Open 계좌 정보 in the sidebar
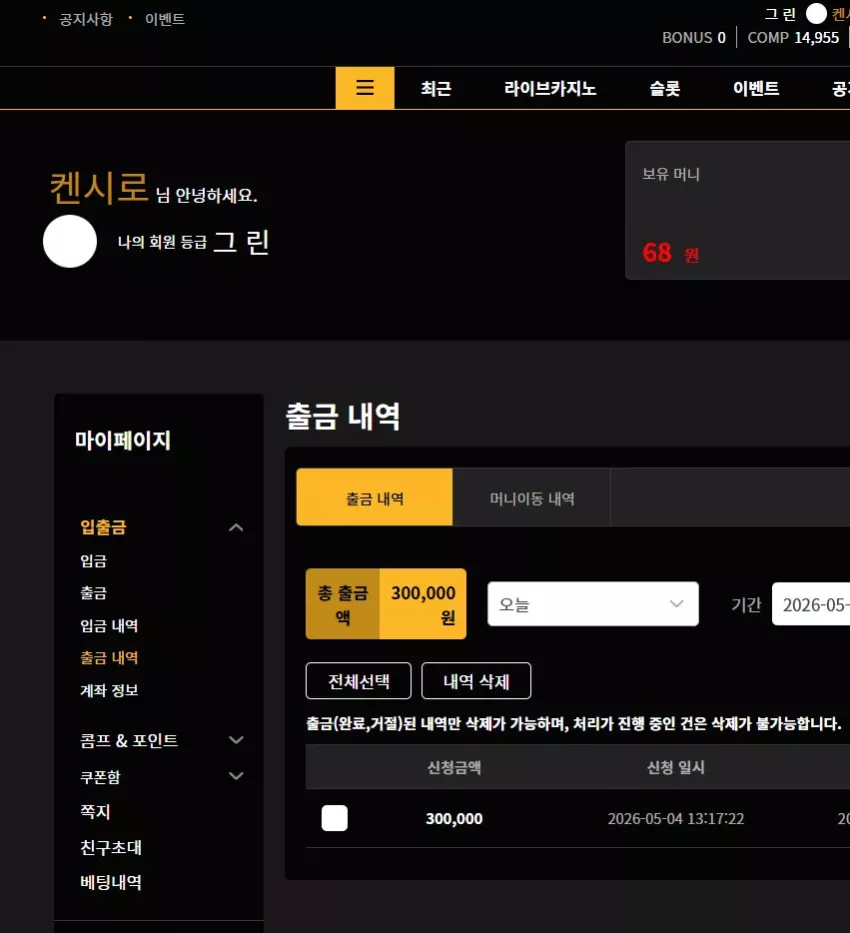This screenshot has height=933, width=850. [109, 690]
